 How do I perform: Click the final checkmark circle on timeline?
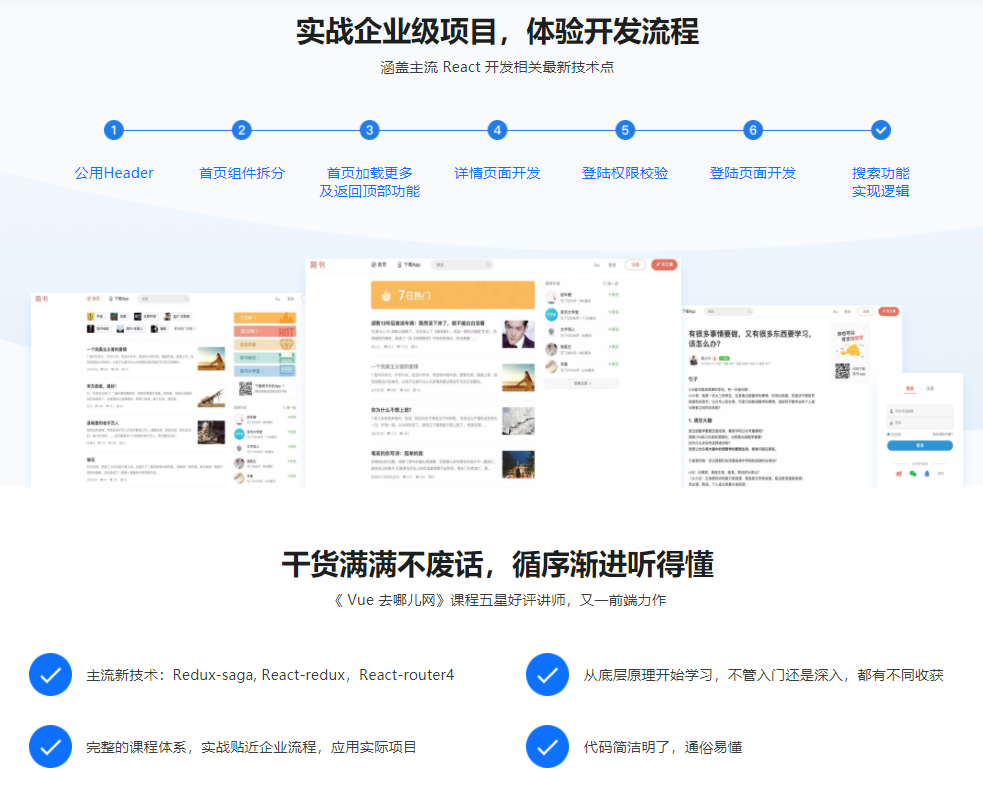(880, 130)
